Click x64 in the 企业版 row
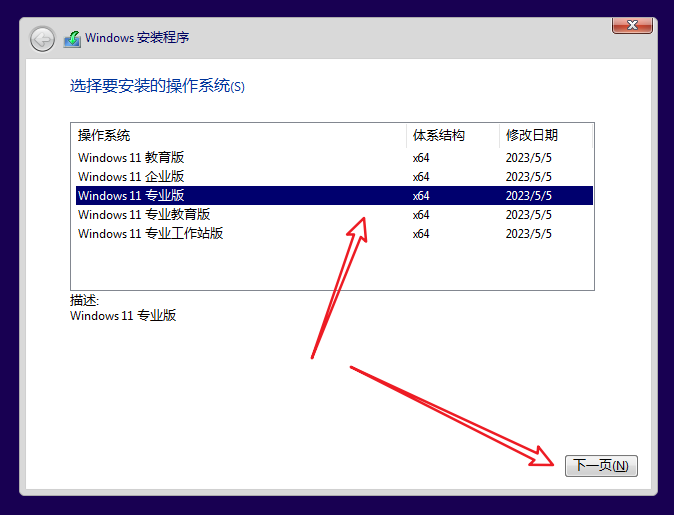674x515 pixels. [x=421, y=177]
